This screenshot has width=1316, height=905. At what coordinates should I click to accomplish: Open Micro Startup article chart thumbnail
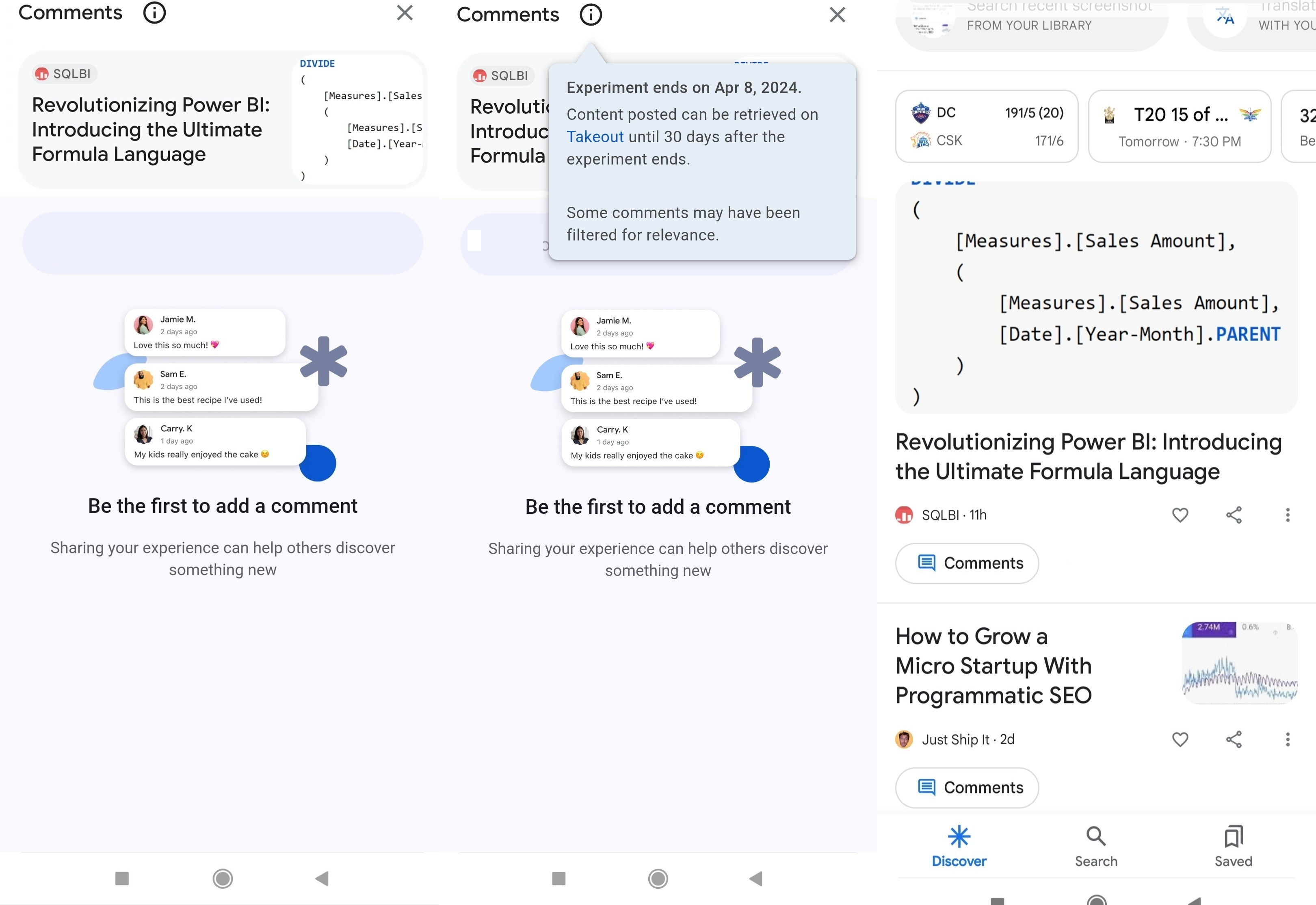(x=1240, y=663)
